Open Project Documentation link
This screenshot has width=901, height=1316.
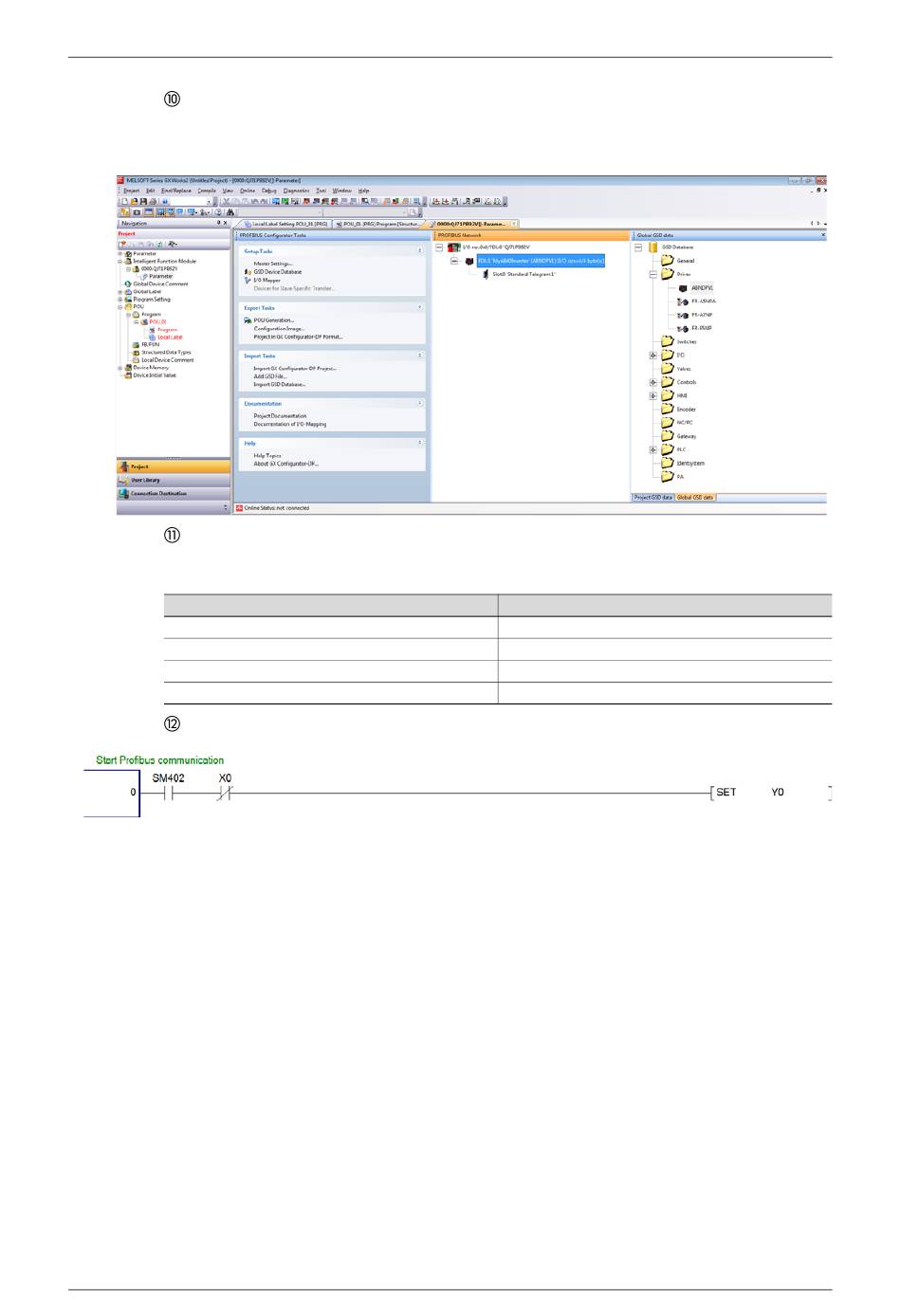280,415
